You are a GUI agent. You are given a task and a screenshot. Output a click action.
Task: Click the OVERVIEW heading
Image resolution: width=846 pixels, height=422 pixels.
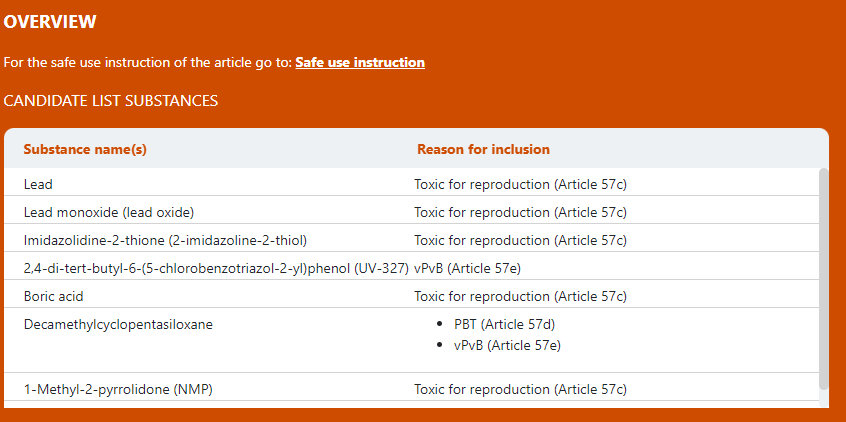(x=50, y=22)
